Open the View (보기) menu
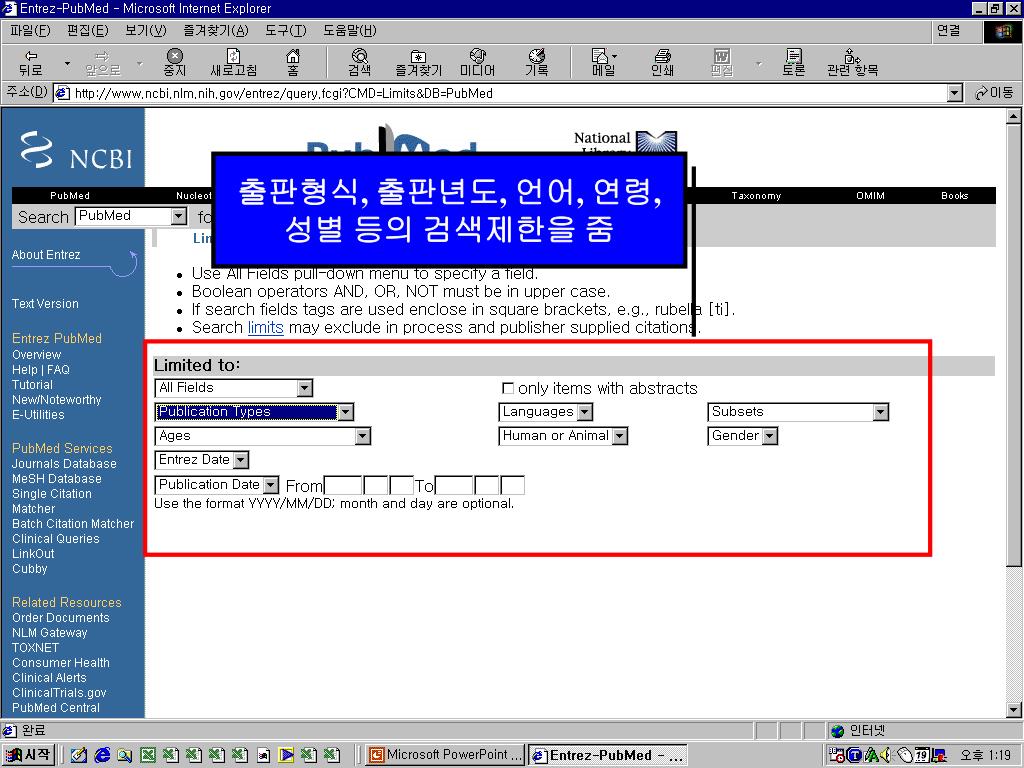This screenshot has height=768, width=1024. pyautogui.click(x=146, y=30)
